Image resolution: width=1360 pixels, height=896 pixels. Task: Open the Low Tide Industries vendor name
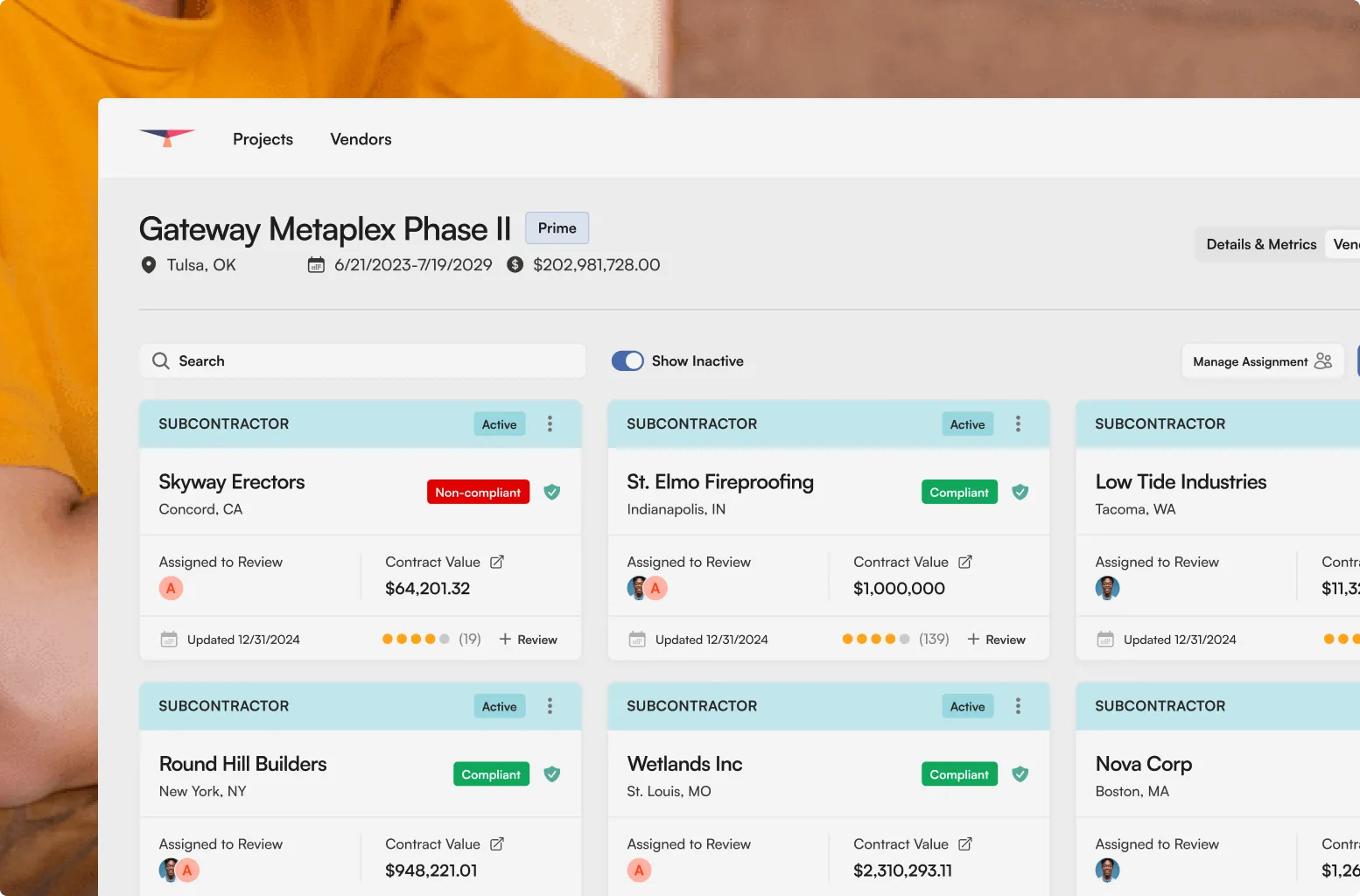point(1181,482)
